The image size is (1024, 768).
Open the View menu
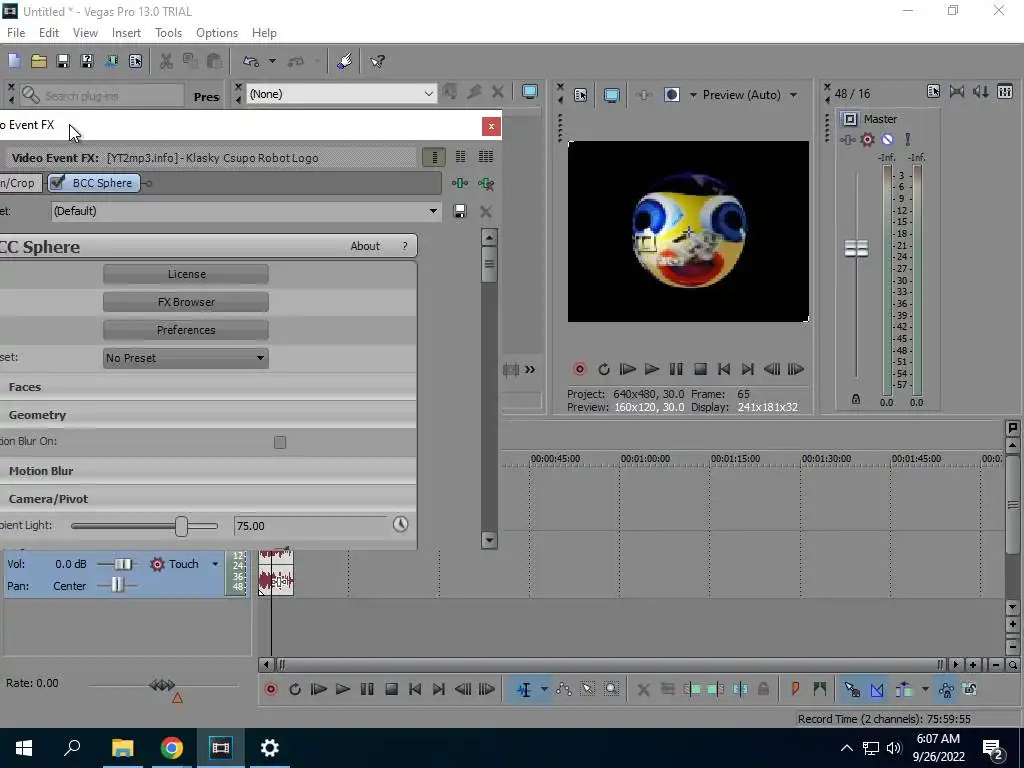tap(85, 33)
